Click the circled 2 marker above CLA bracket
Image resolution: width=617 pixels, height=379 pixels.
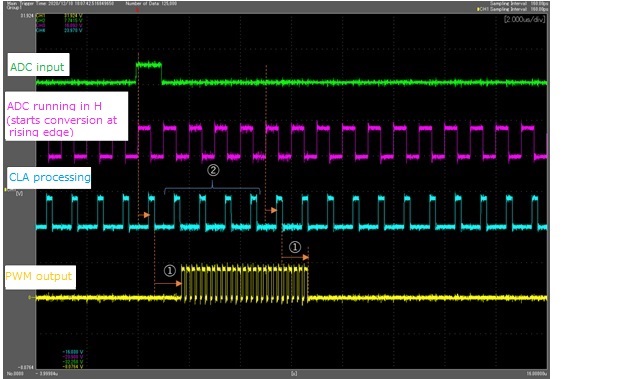click(213, 170)
